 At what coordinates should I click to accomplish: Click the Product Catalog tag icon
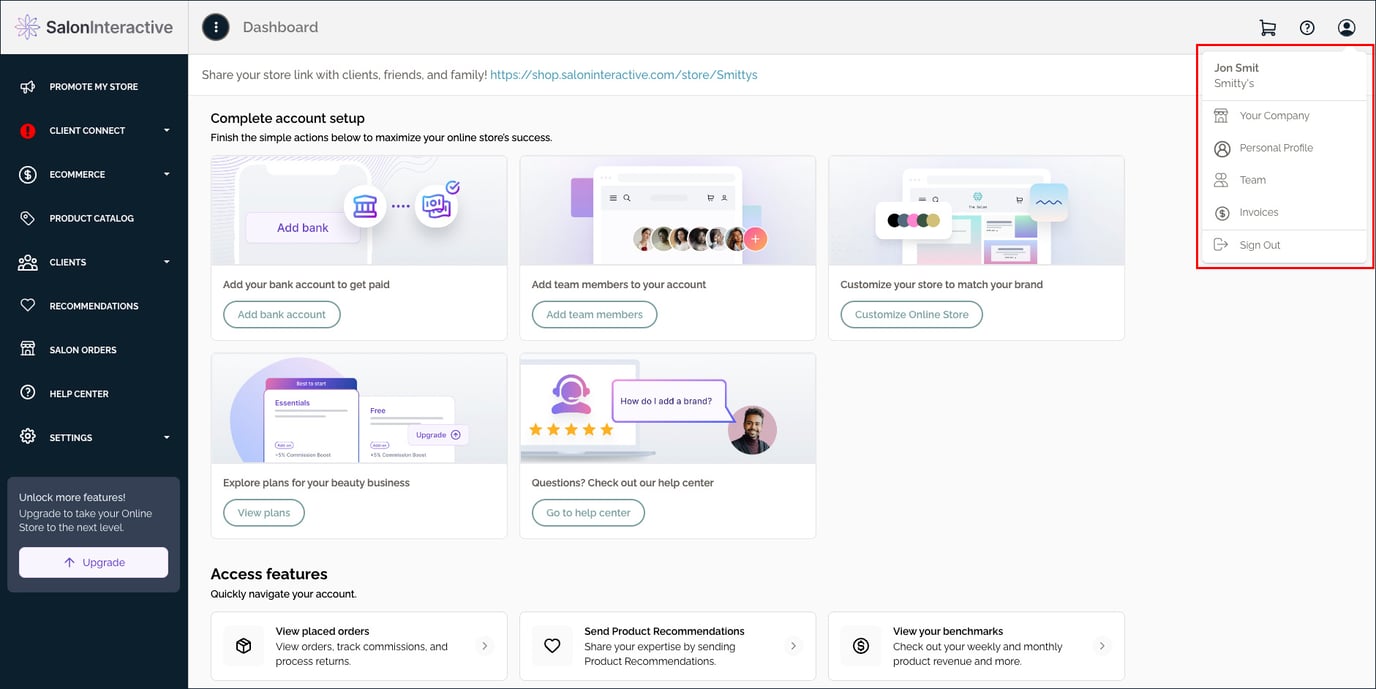28,218
